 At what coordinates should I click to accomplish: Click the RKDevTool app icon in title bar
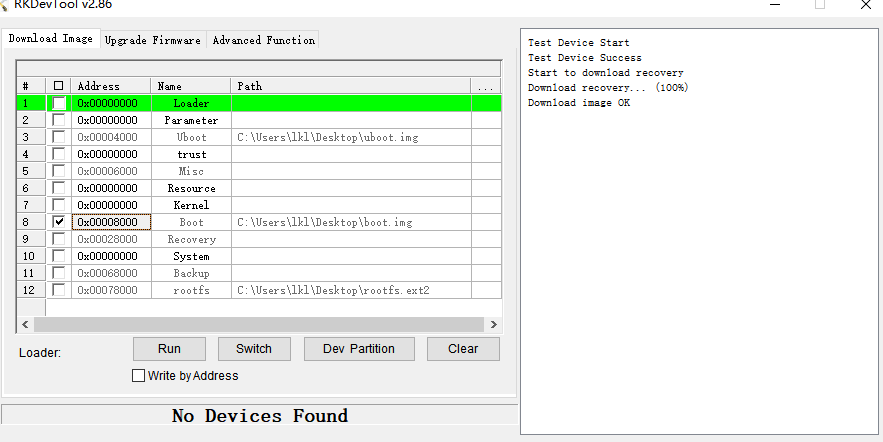point(3,5)
